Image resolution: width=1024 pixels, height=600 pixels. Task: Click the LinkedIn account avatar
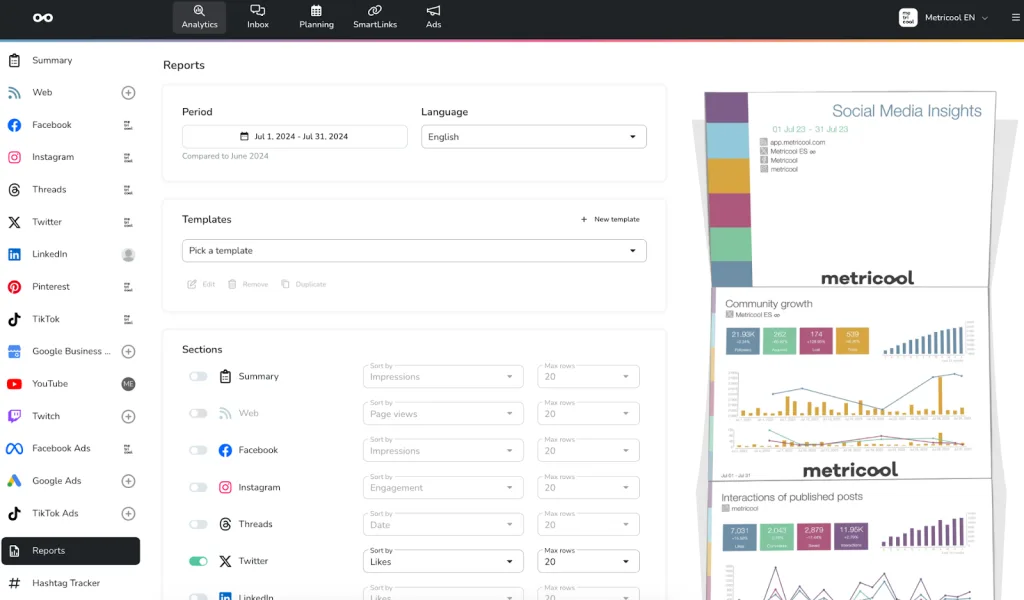[x=129, y=255]
